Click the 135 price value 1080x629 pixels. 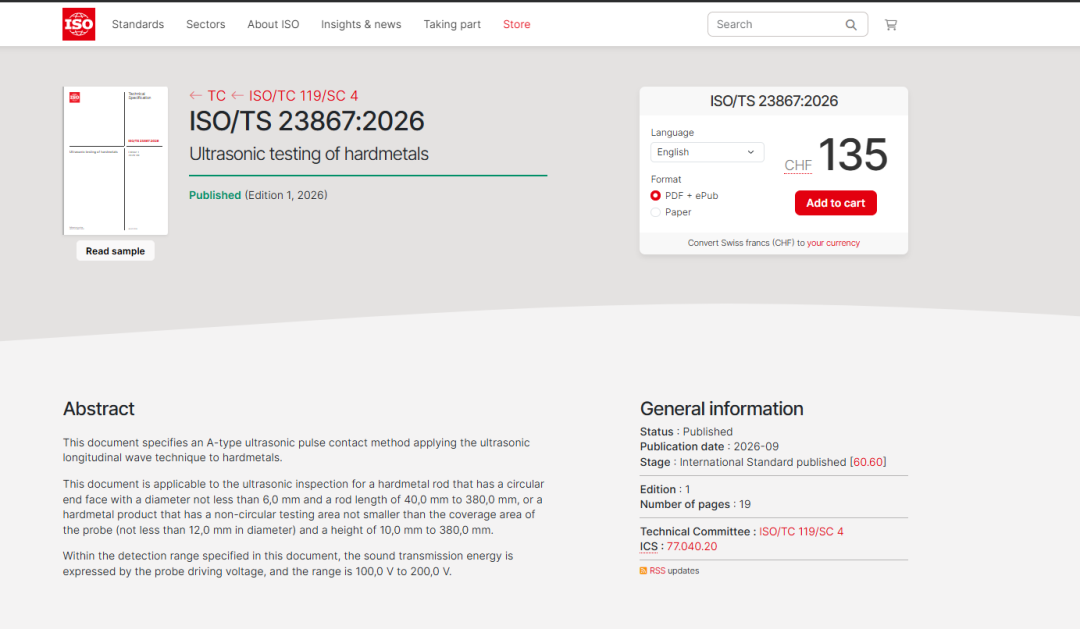pos(853,154)
